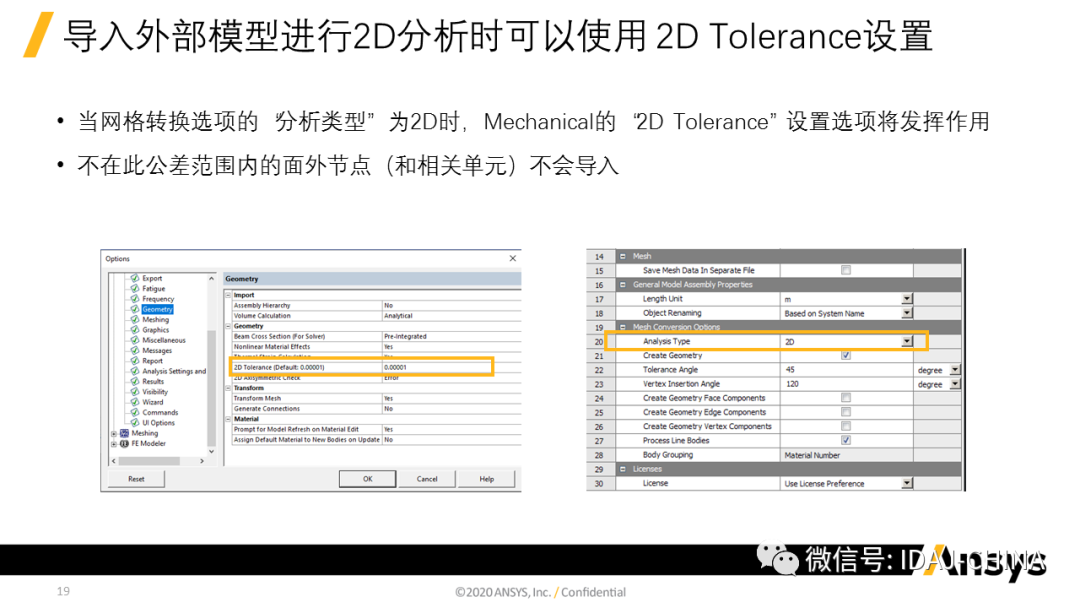The width and height of the screenshot is (1080, 608).
Task: Toggle Save Mesh Data In Separate File checkbox
Action: click(x=846, y=270)
